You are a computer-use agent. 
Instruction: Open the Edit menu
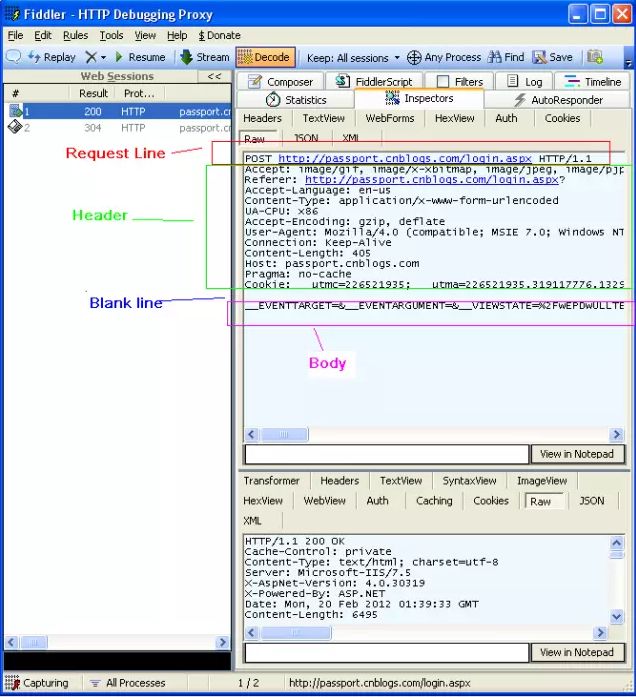pyautogui.click(x=43, y=35)
